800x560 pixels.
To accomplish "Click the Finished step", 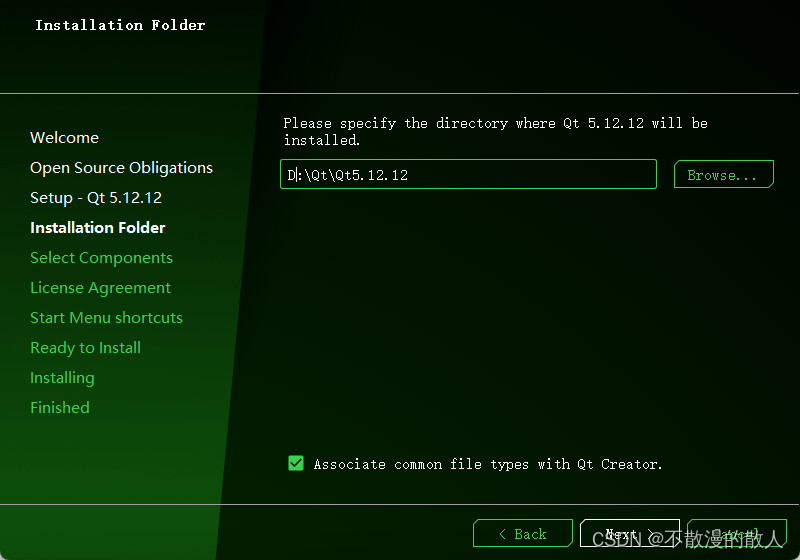I will click(x=60, y=408).
